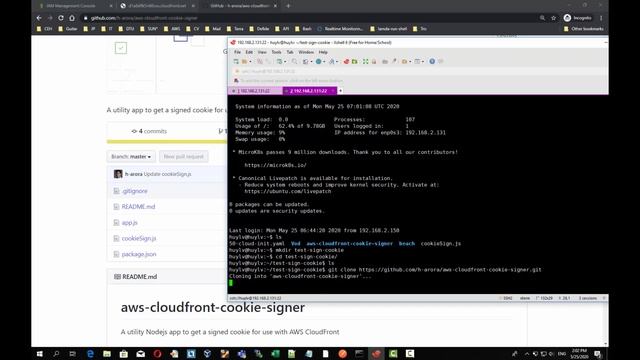Click the red Xftp icon in Xshell toolbar
This screenshot has width=640, height=360.
point(346,62)
